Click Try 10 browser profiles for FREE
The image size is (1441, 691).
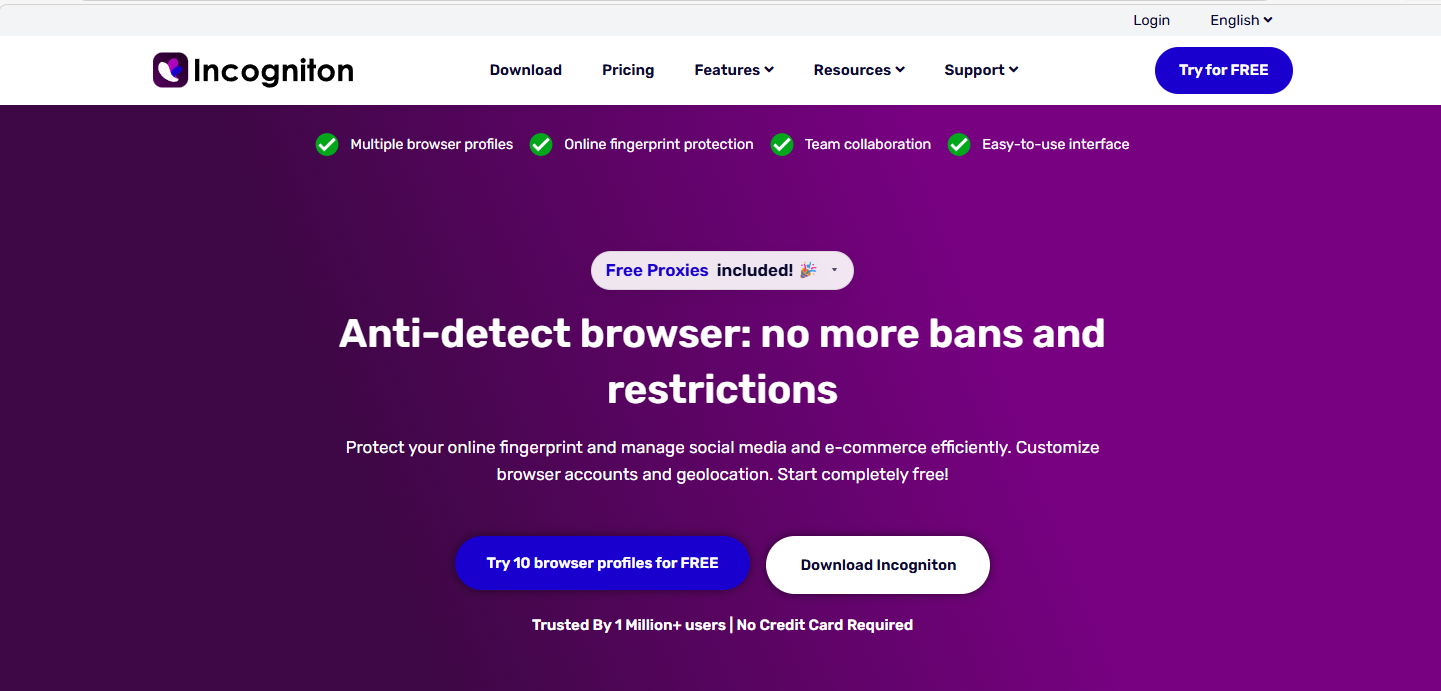(602, 563)
